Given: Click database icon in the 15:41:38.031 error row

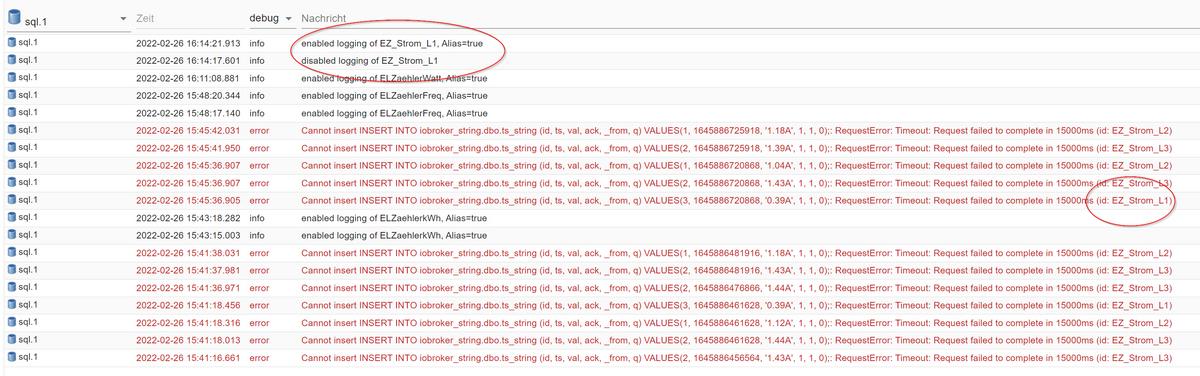Looking at the screenshot, I should click(12, 252).
